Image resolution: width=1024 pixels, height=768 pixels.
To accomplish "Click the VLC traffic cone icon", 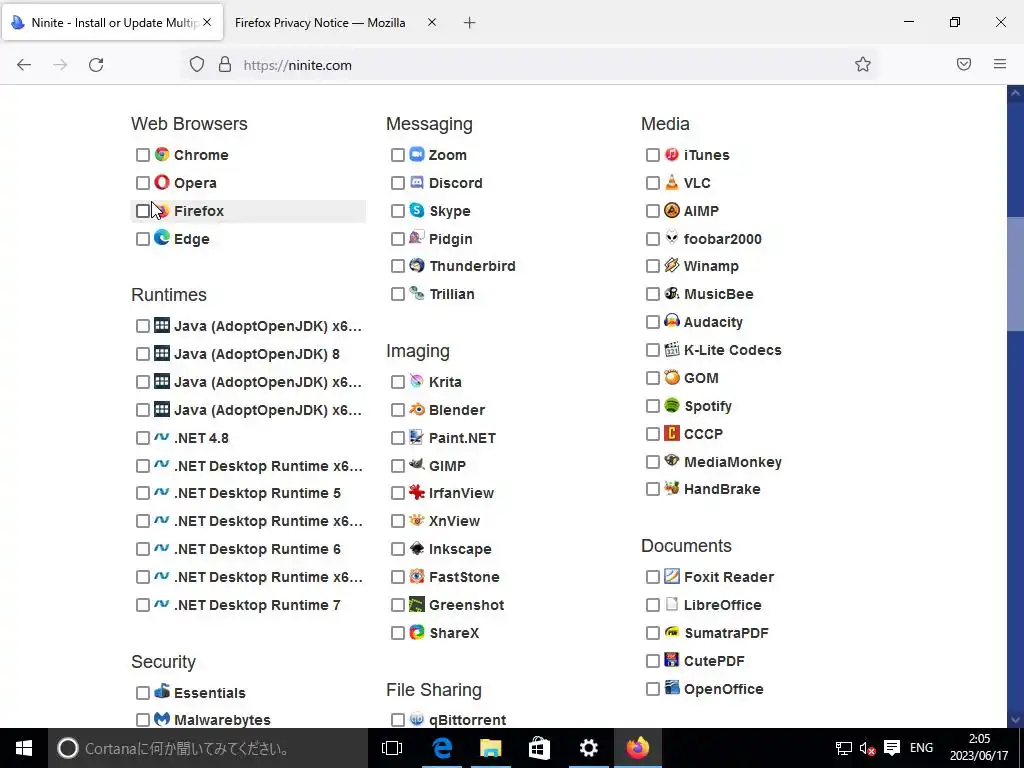I will [672, 183].
